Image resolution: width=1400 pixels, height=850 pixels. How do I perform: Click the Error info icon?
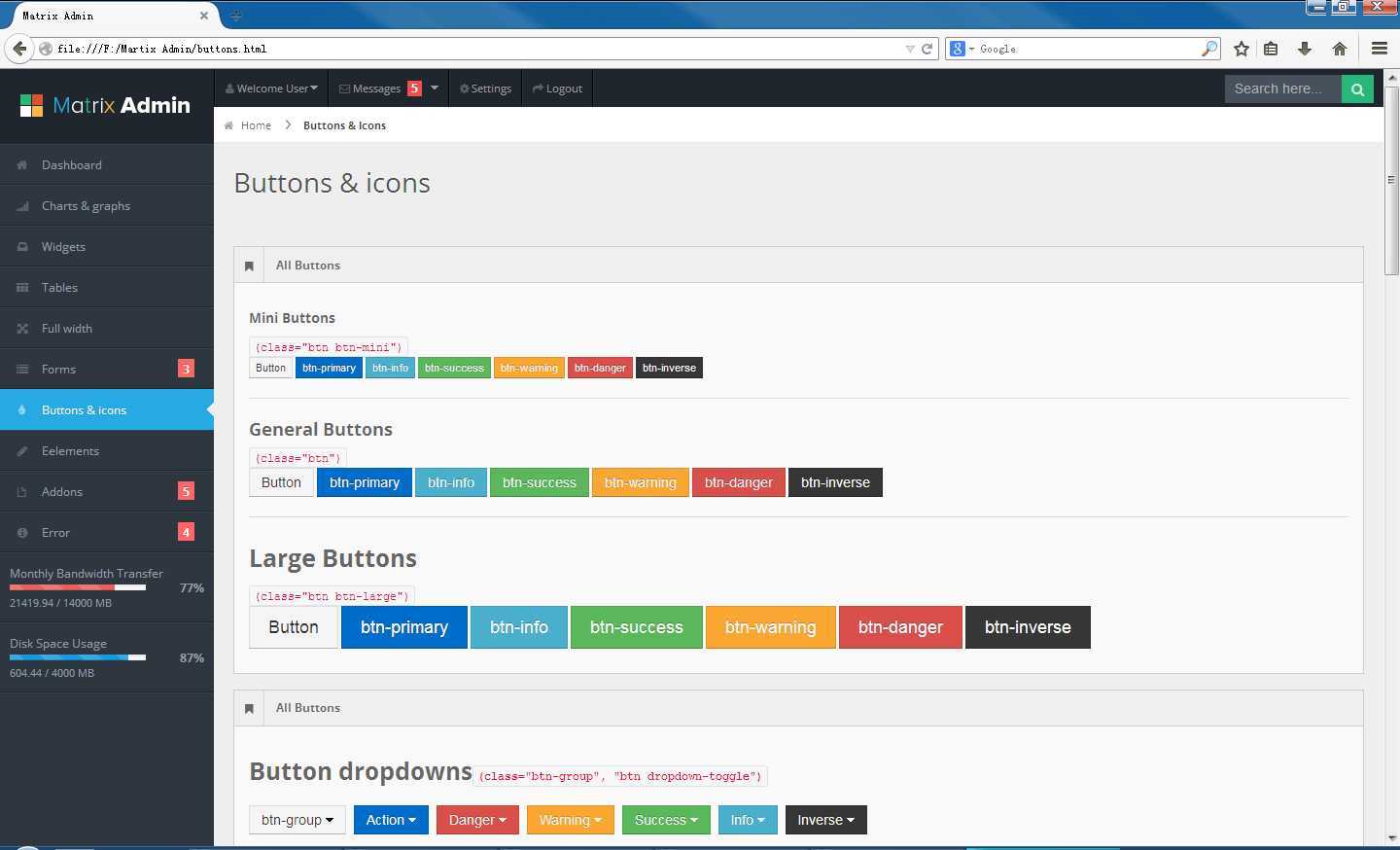point(21,533)
